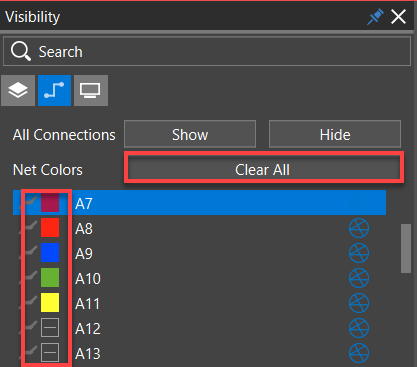Open the yellow color swatch for A11
Screen dimensions: 417x367
pyautogui.click(x=50, y=303)
